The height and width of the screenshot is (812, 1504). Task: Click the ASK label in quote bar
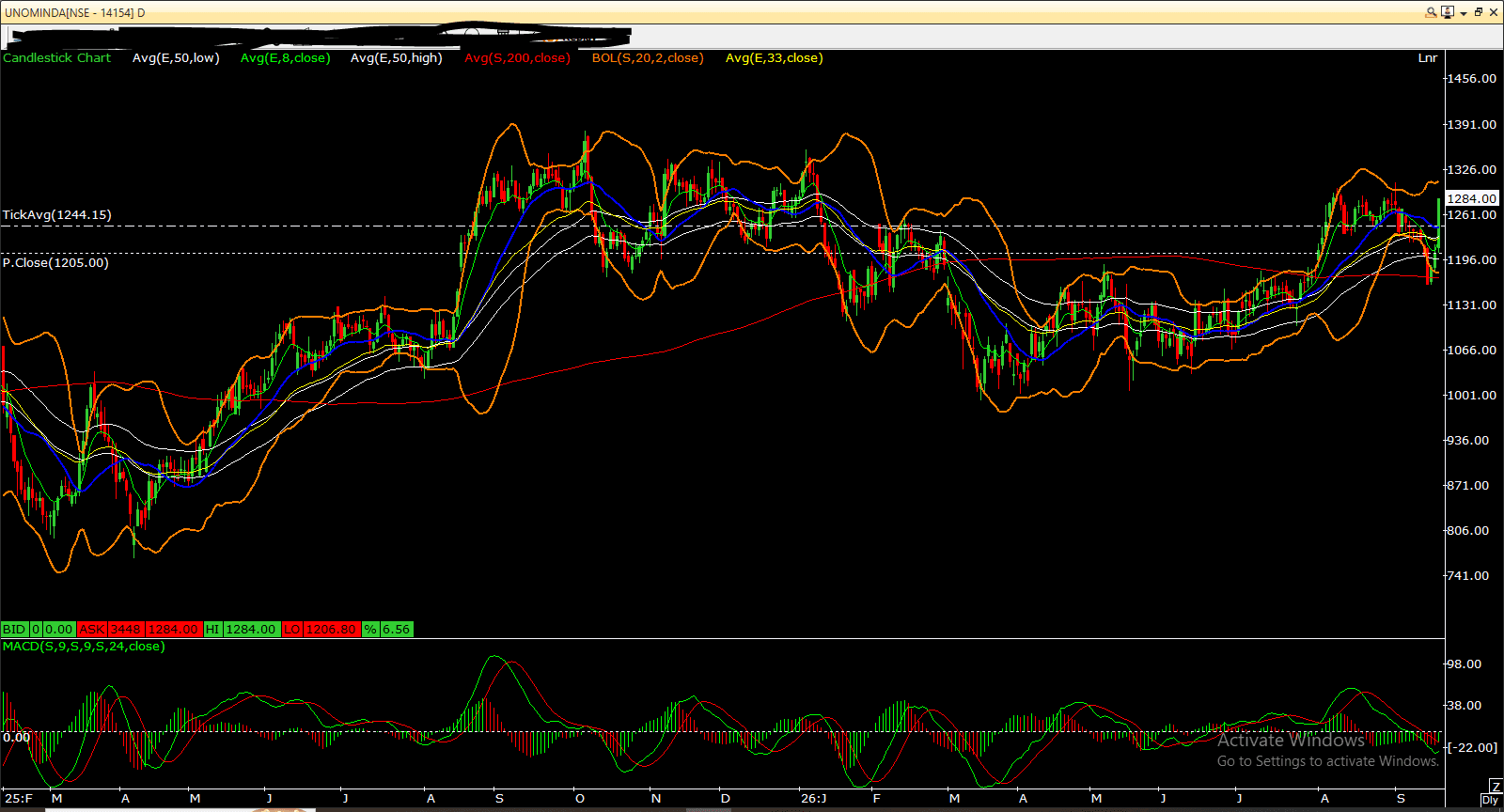pyautogui.click(x=92, y=630)
